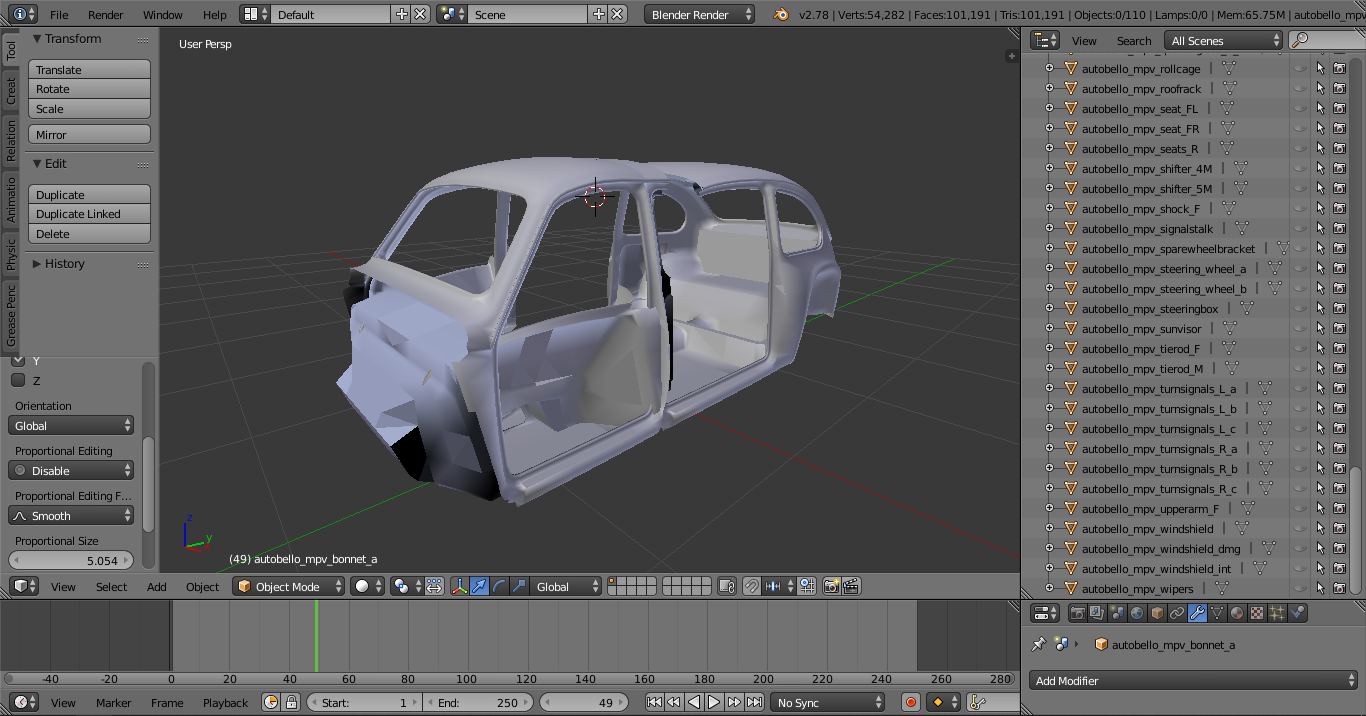Open the Help menu

[214, 15]
